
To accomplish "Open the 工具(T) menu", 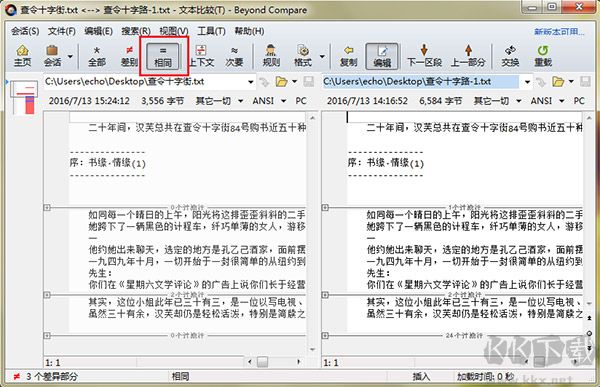I will click(x=211, y=31).
